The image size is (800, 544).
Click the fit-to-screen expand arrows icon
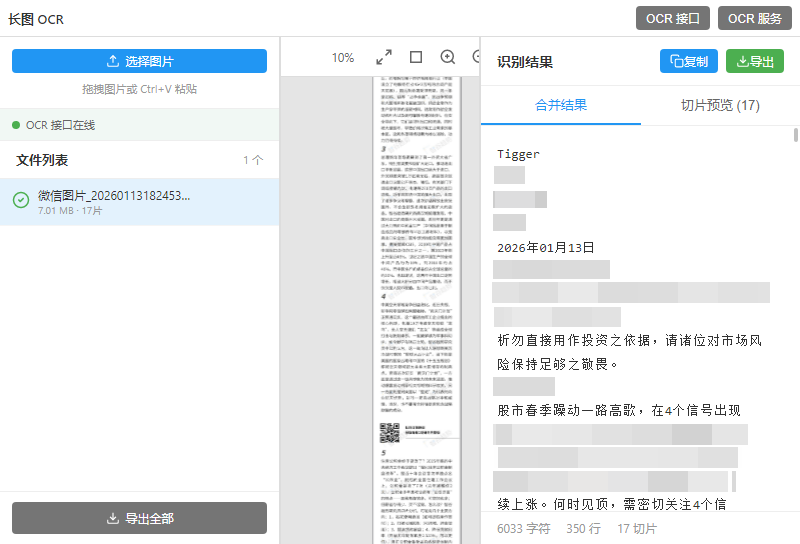384,58
